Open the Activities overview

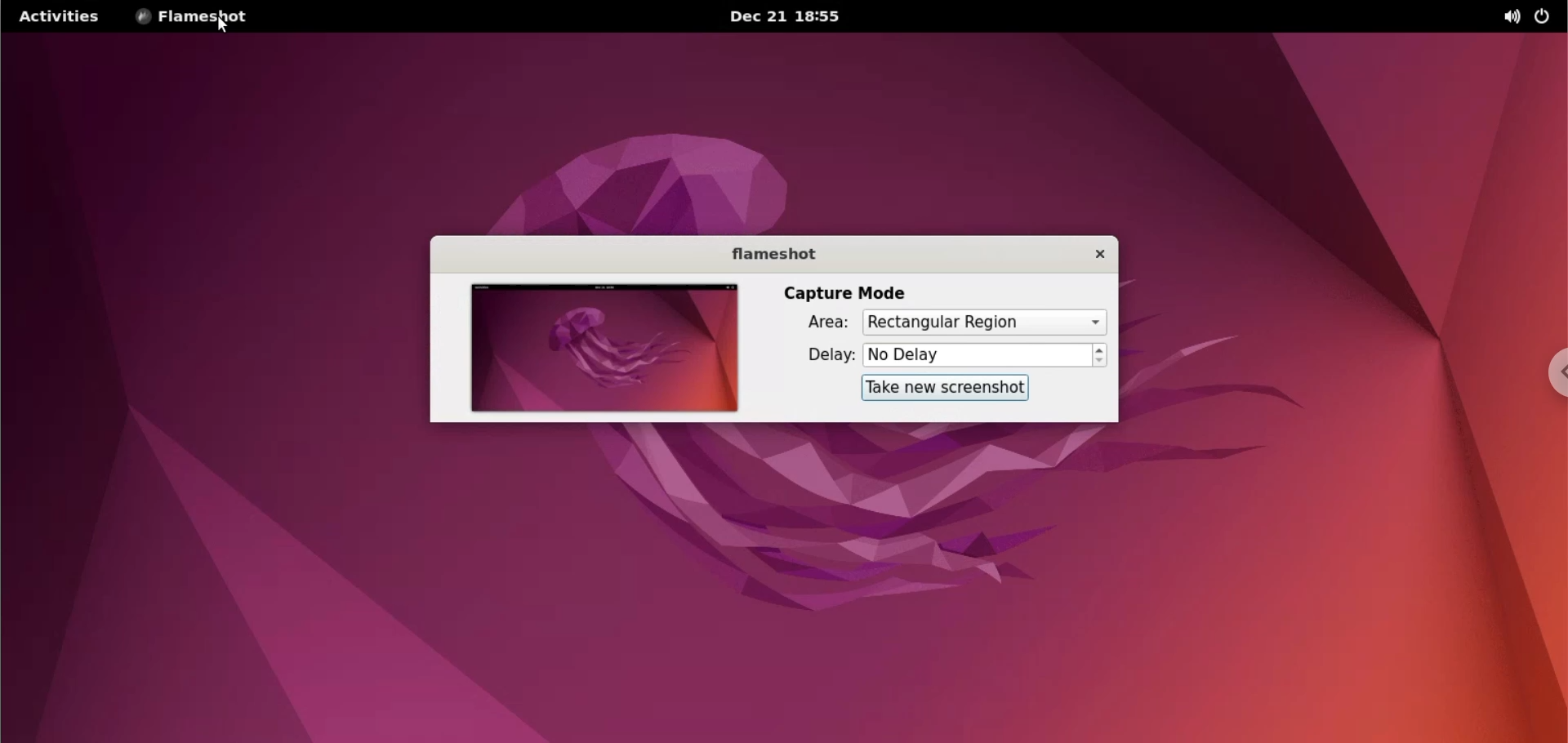coord(59,16)
